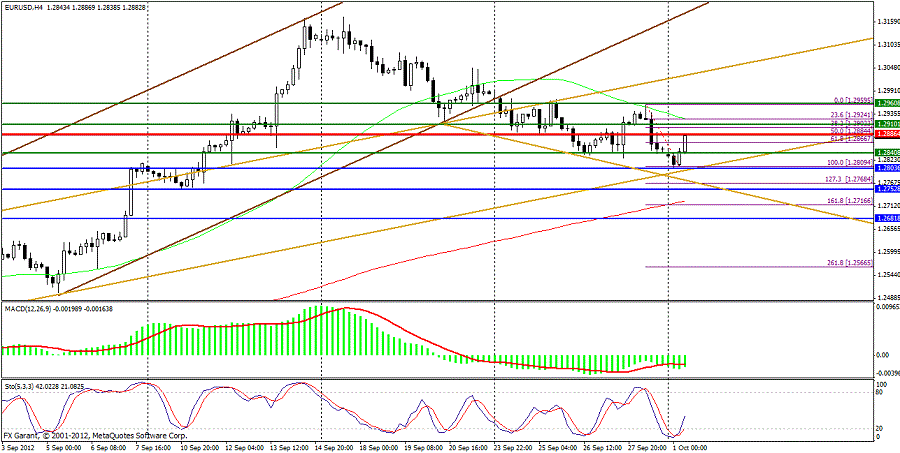Select the 127.3 Fibonacci extension label
900x453 pixels.
(x=850, y=179)
